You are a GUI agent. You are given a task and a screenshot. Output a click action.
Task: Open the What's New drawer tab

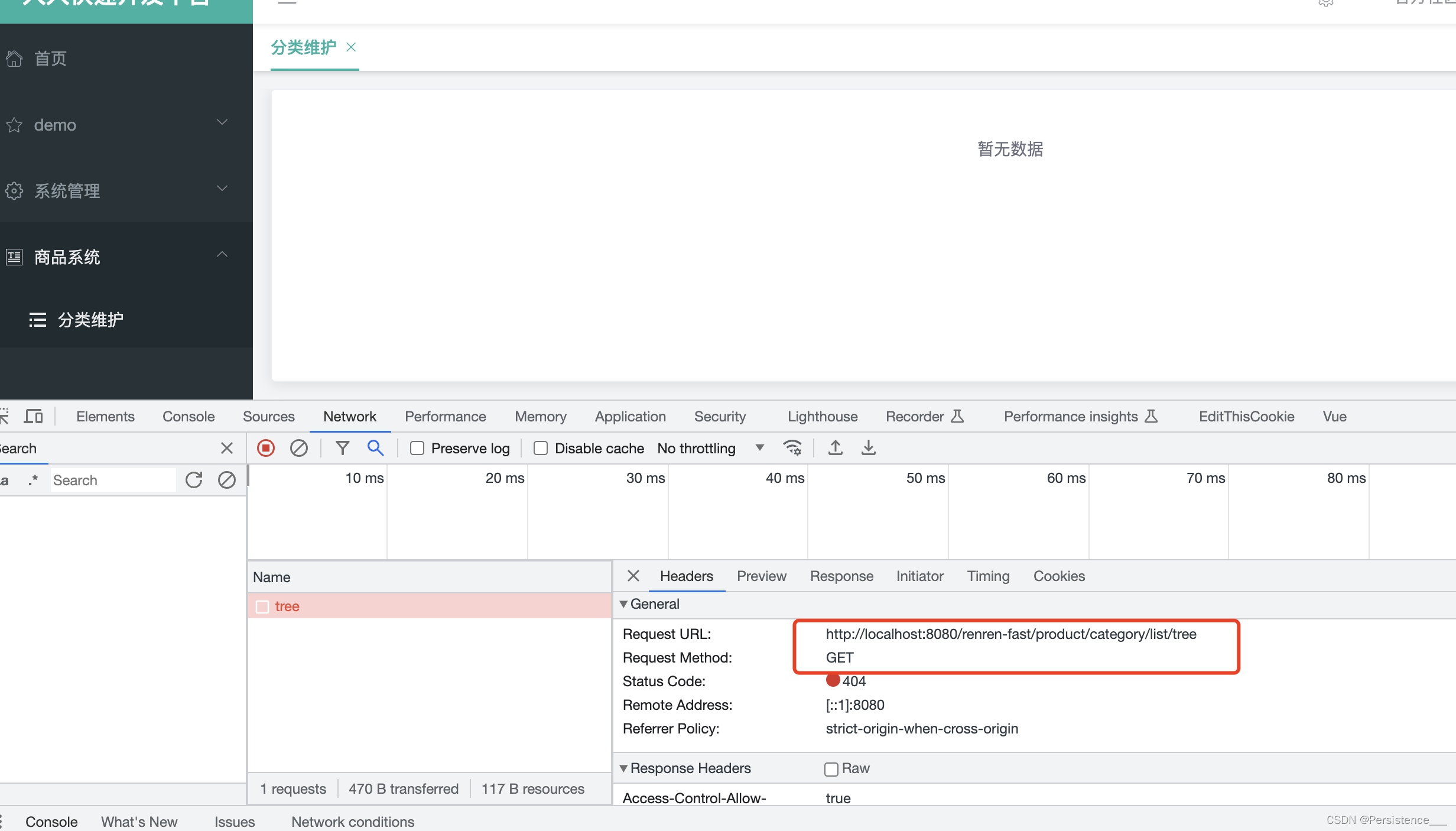[139, 821]
